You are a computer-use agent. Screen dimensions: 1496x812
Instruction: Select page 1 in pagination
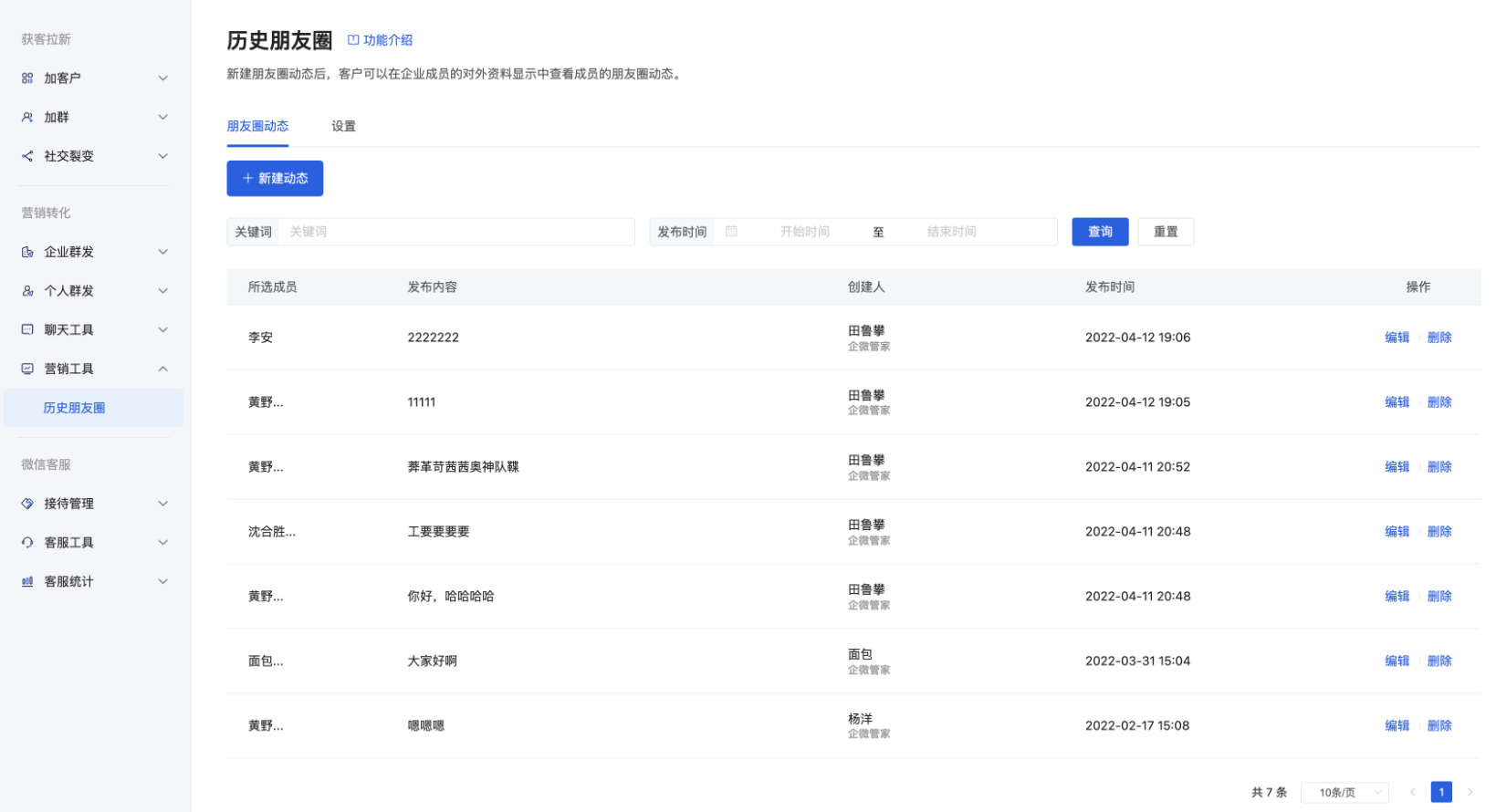(x=1441, y=792)
